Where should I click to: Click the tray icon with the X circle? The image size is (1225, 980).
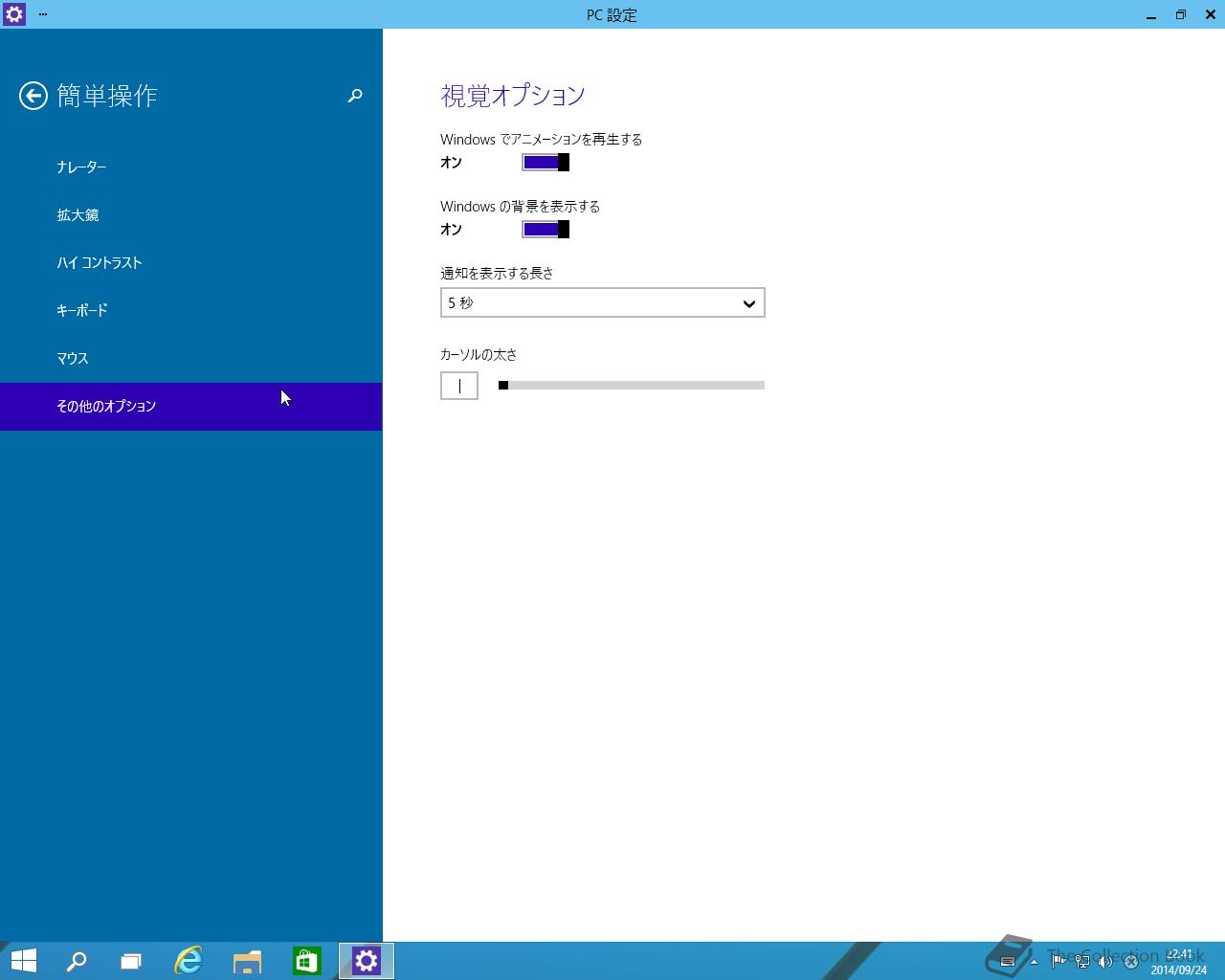click(1130, 962)
